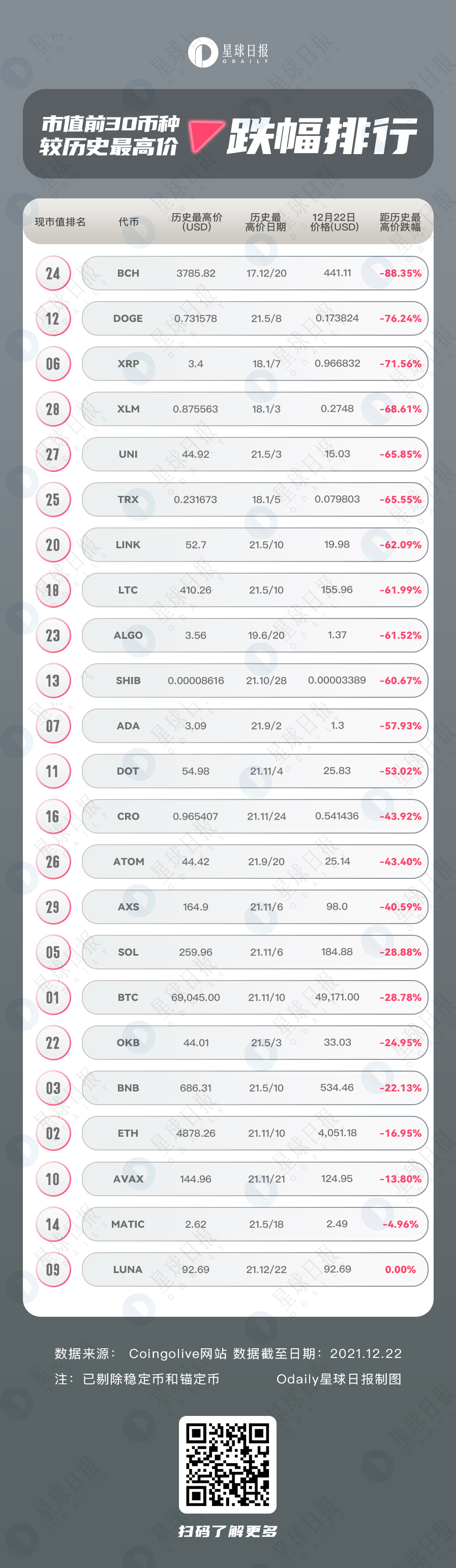Click the rank badge 01 beside BTC
456x1568 pixels.
53,997
